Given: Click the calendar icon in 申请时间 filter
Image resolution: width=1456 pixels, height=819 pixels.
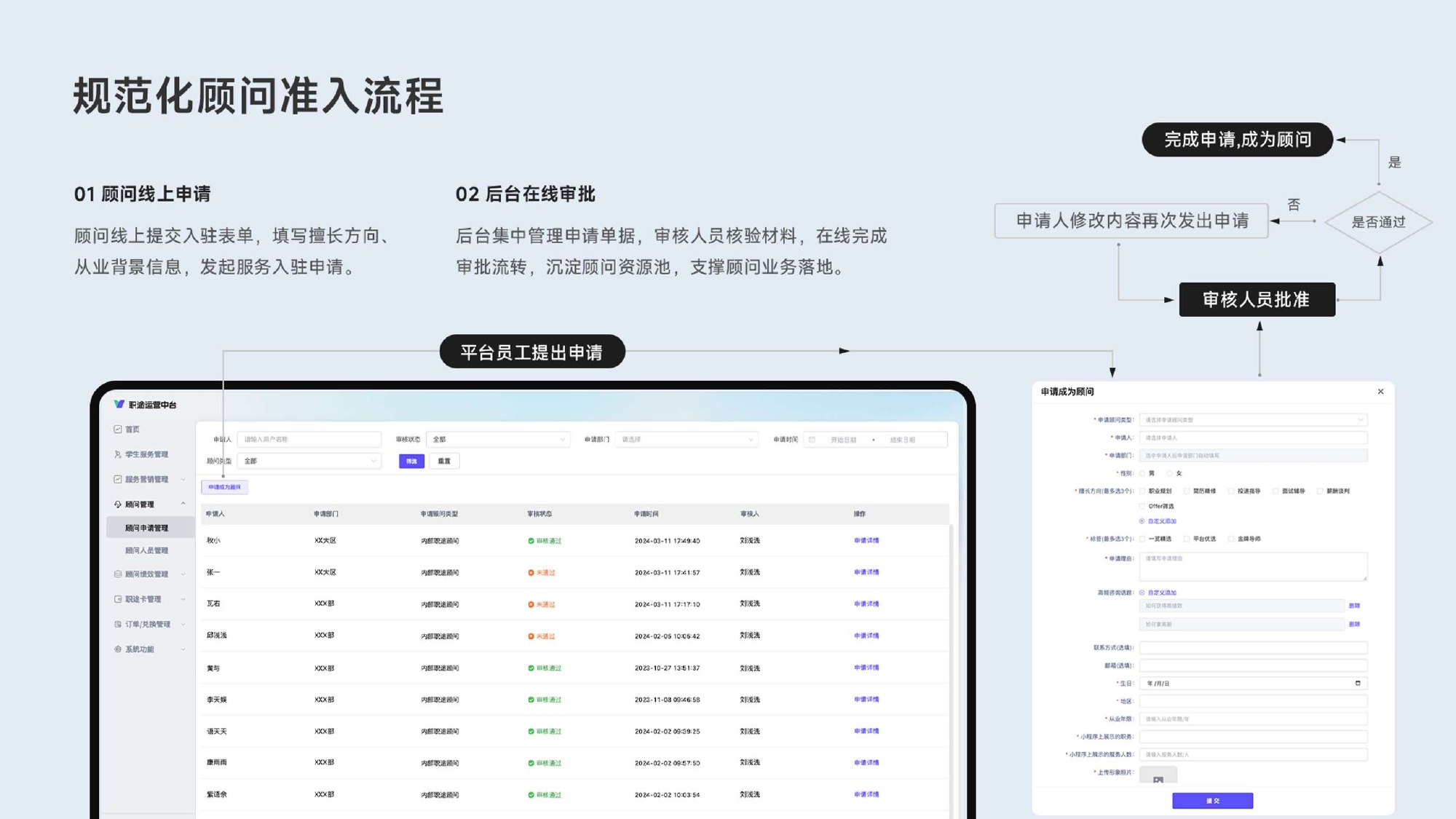Looking at the screenshot, I should (x=812, y=440).
